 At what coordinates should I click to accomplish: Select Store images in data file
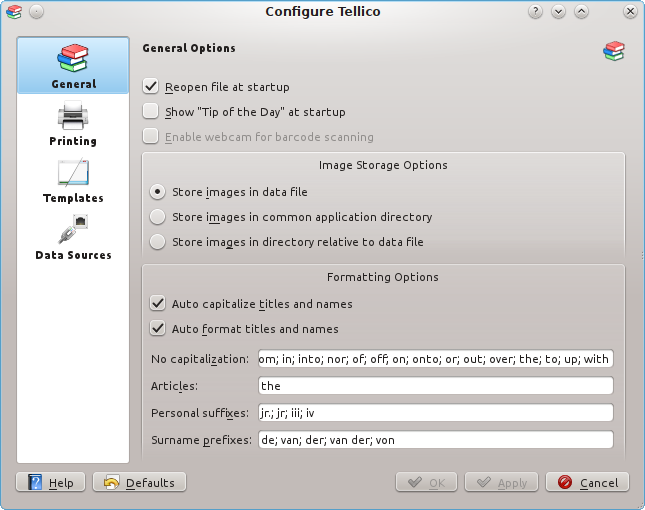(157, 191)
